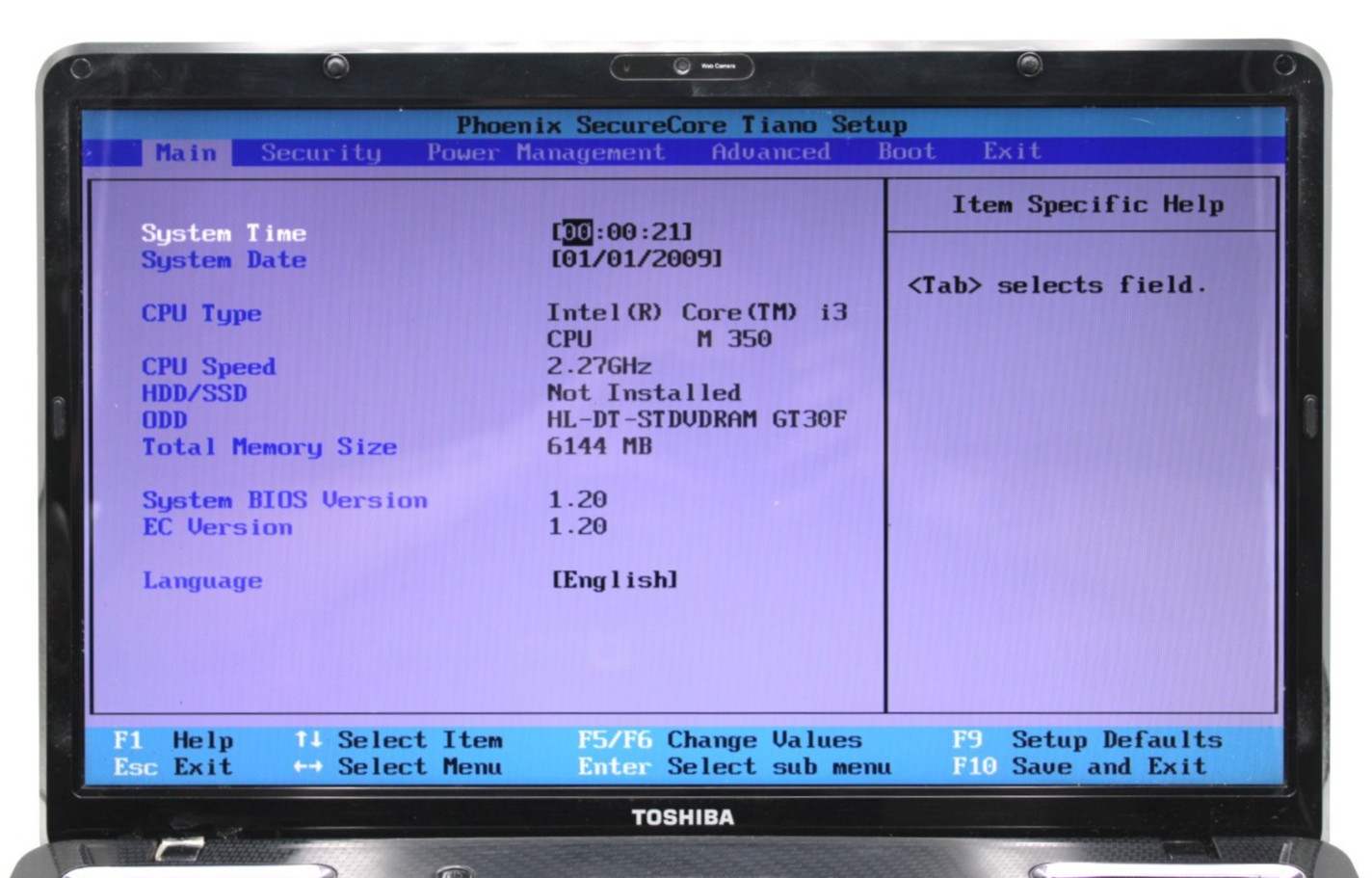Click the CPU M 350 text
The width and height of the screenshot is (1372, 878).
point(659,339)
